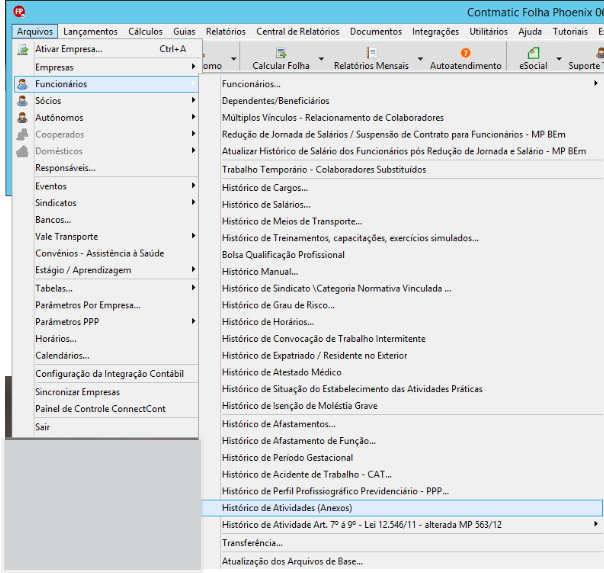Select Convênios - Assistência à Saúde
Viewport: 604px width, 573px height.
(106, 253)
